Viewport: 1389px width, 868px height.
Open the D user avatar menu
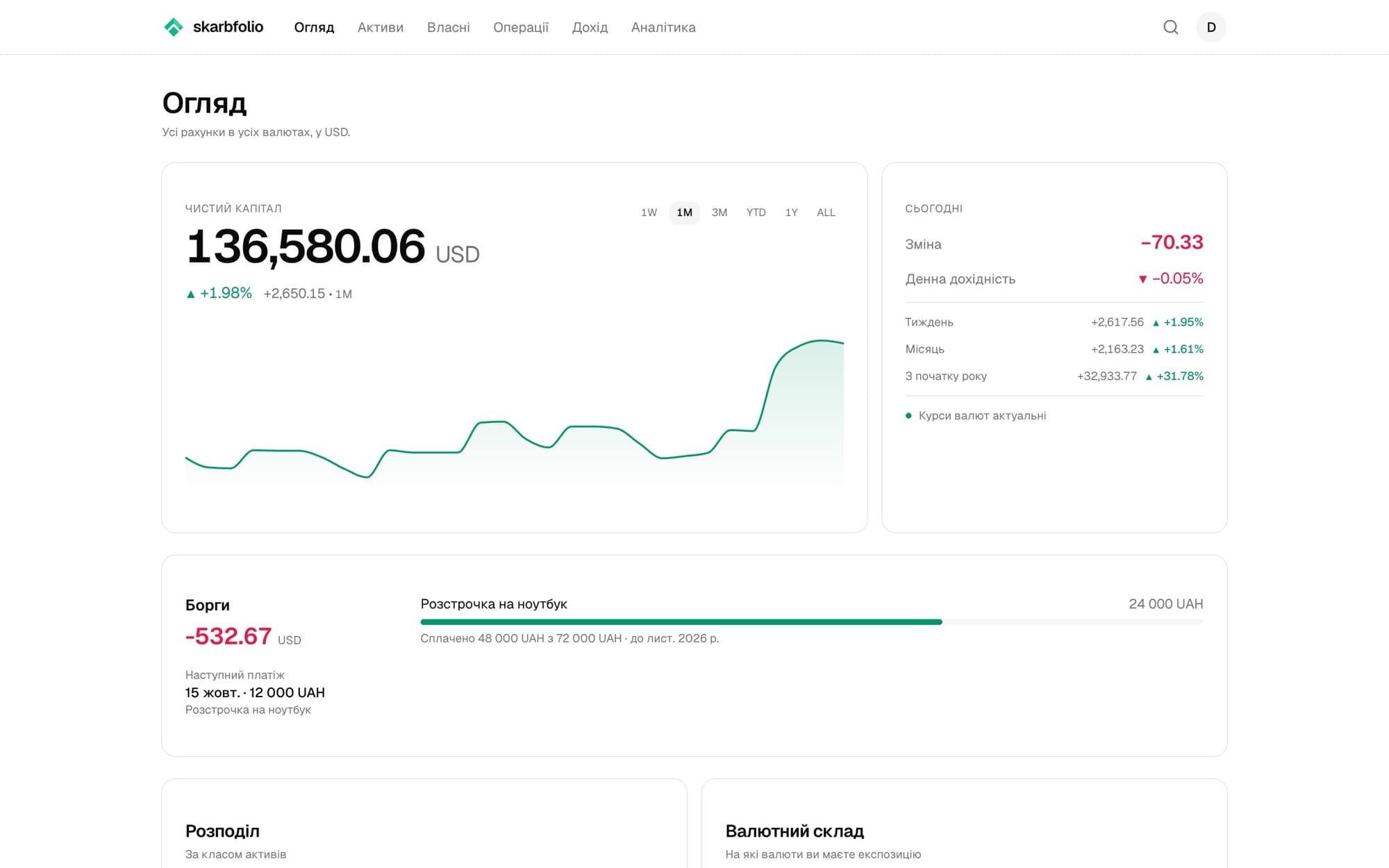(x=1211, y=27)
